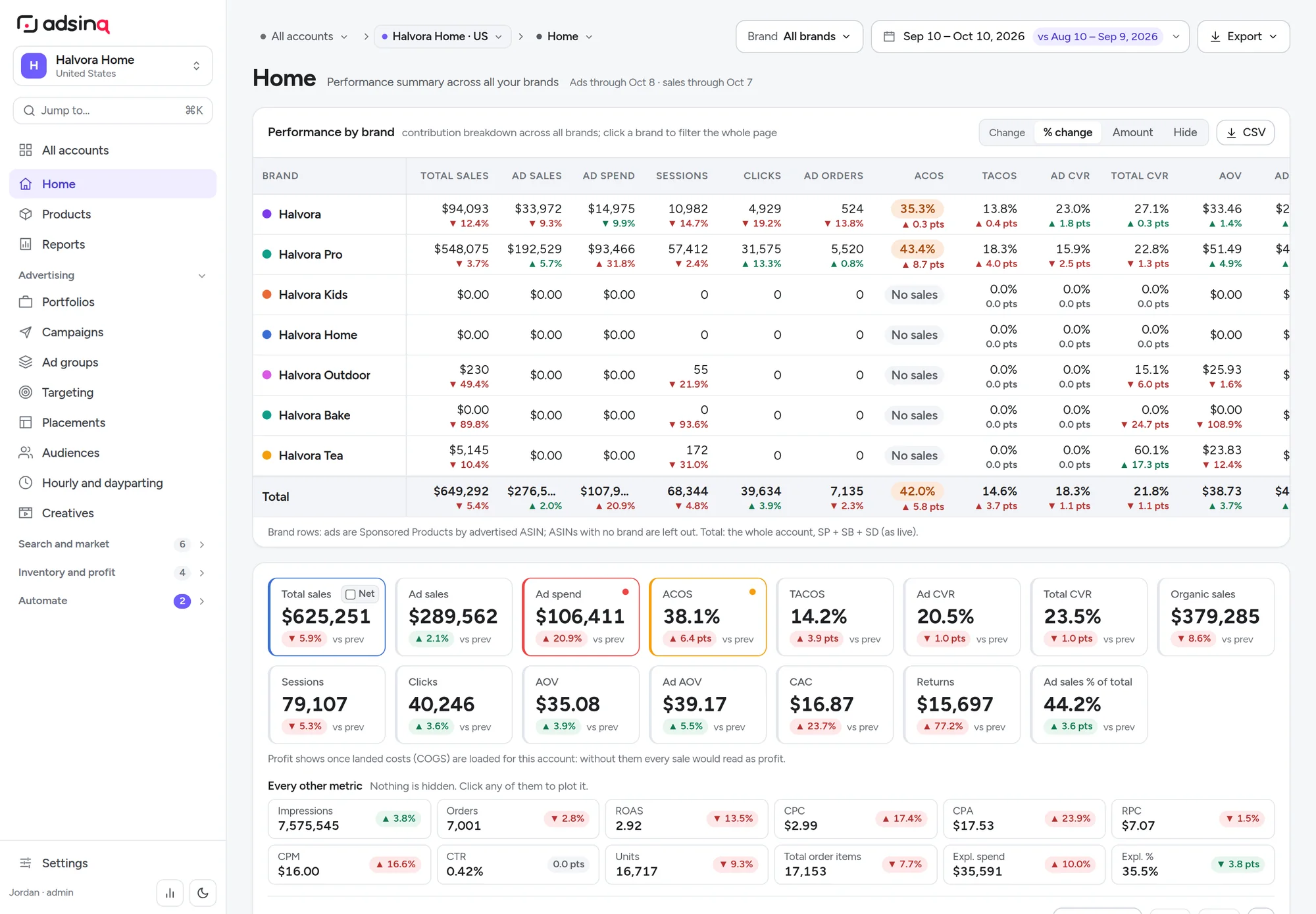Plot the Ad spend metric card
This screenshot has width=1316, height=914.
pos(580,617)
